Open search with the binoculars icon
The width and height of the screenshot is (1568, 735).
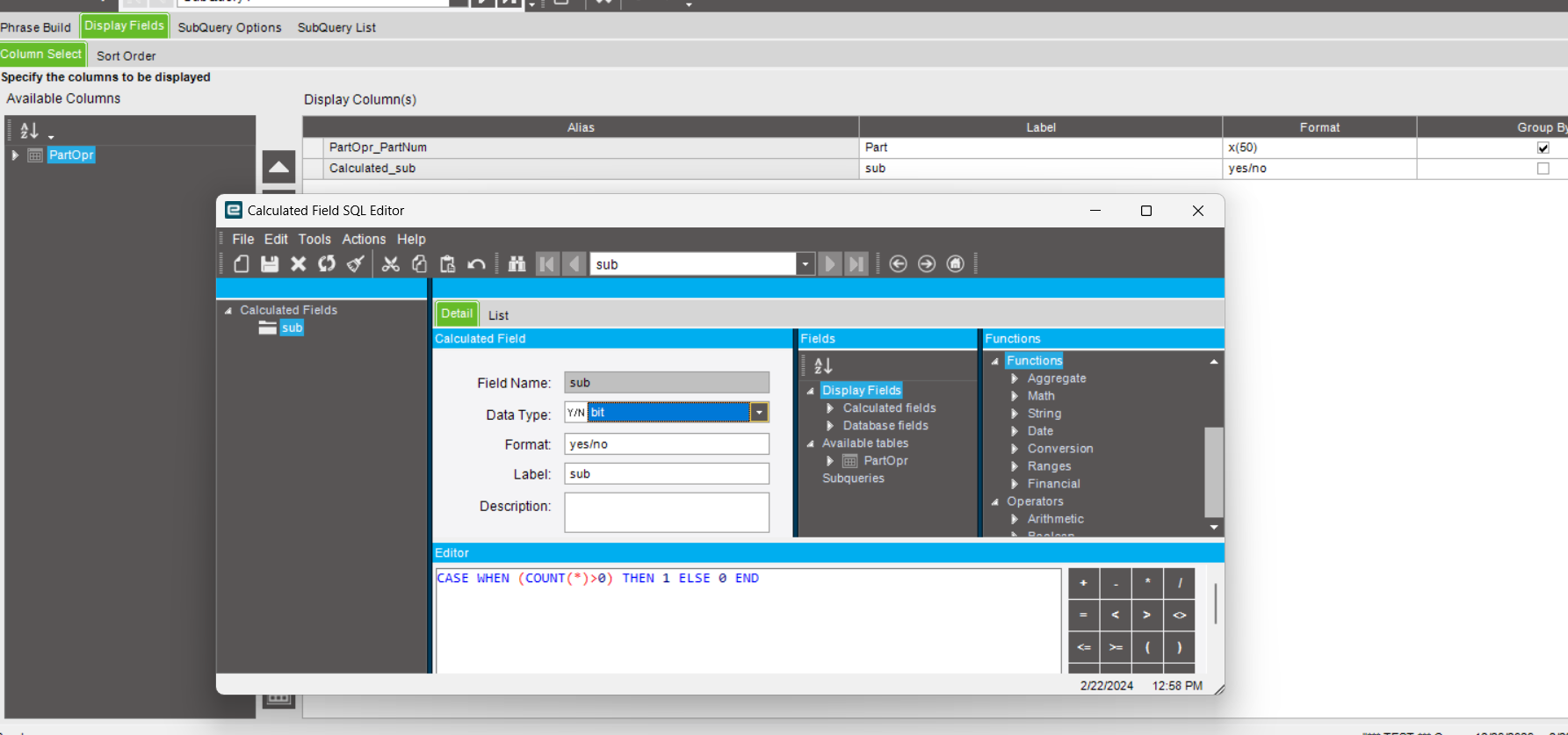[517, 264]
